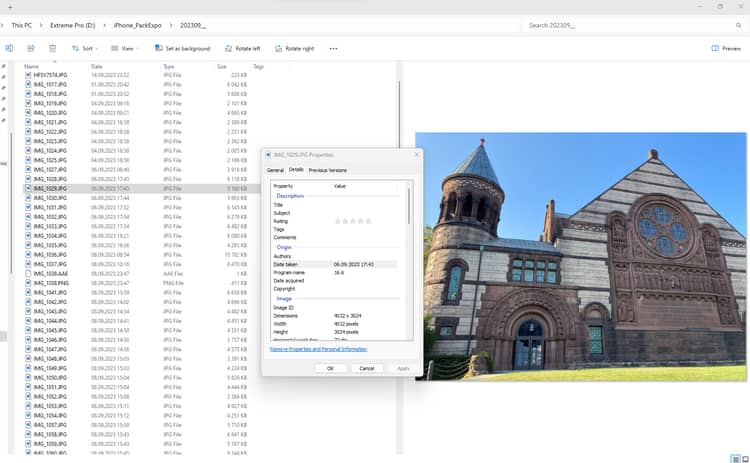Click the file icon of IMG_1027.JPG

click(x=28, y=169)
